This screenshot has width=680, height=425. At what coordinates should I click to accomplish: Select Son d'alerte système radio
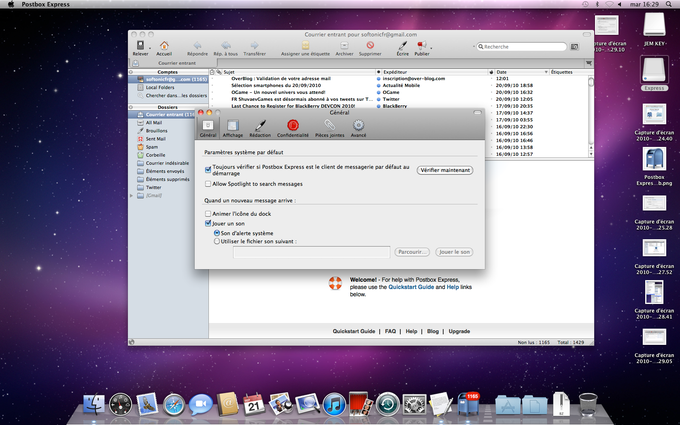click(x=217, y=233)
